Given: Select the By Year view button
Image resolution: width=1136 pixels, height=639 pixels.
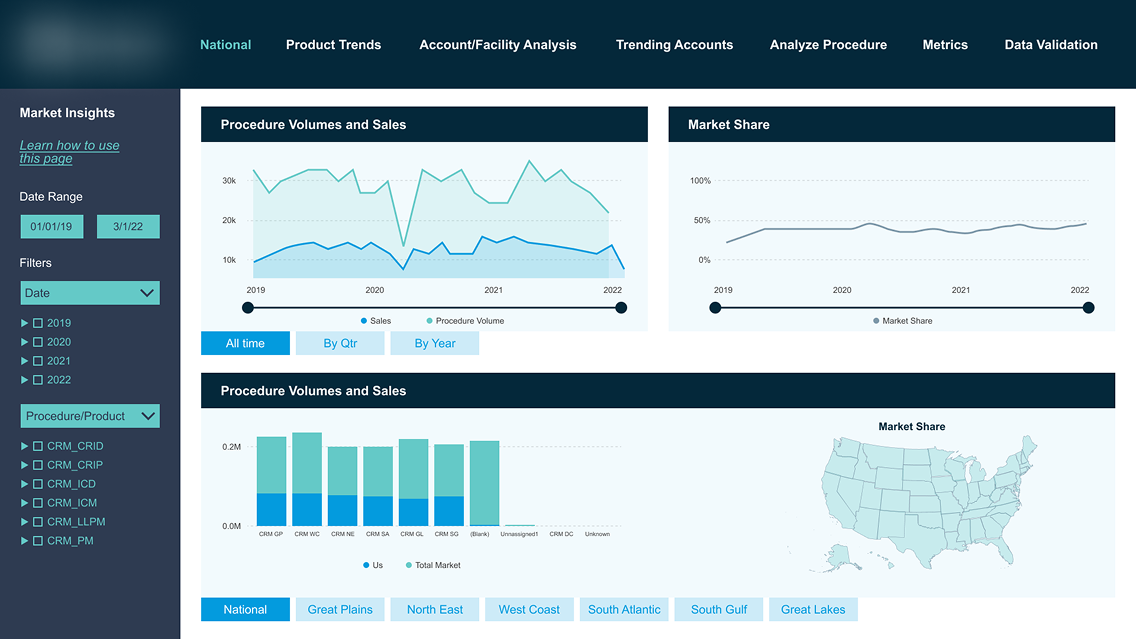Looking at the screenshot, I should click(x=435, y=343).
